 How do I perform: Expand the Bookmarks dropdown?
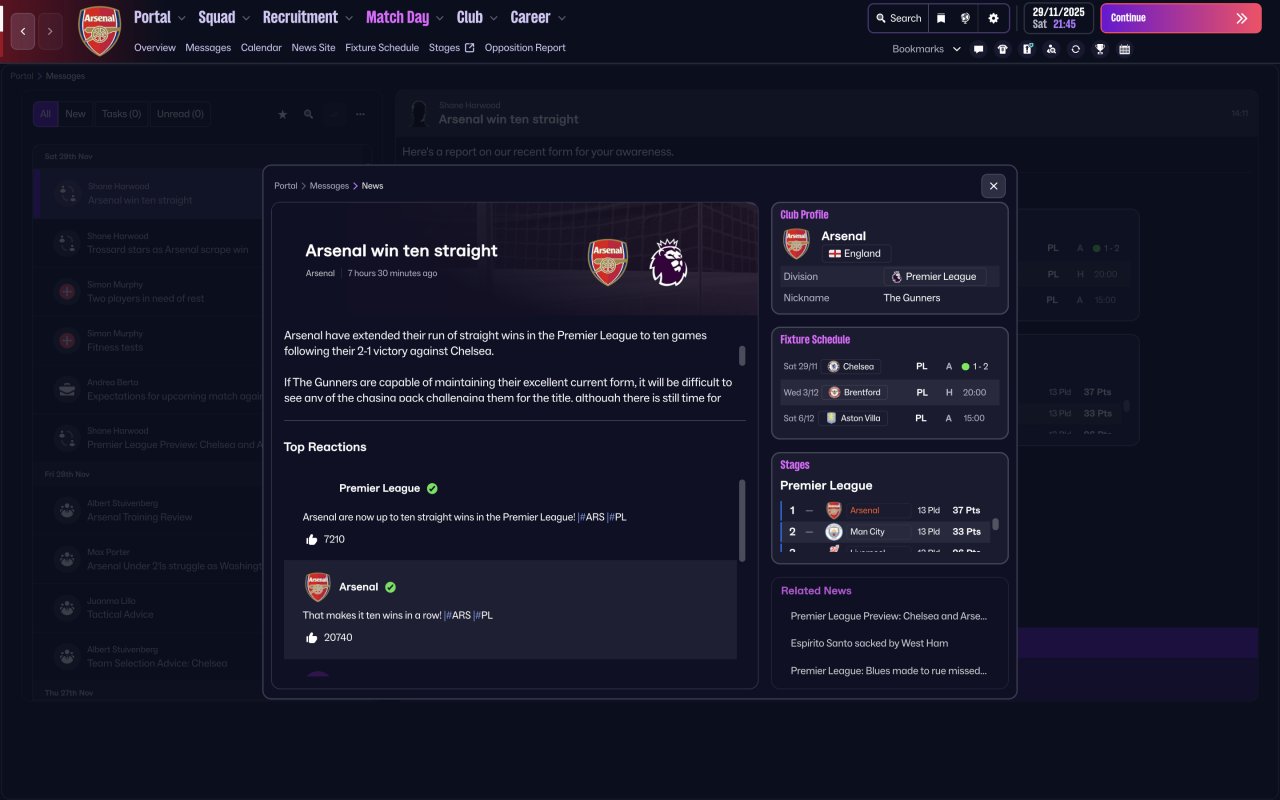click(x=927, y=49)
